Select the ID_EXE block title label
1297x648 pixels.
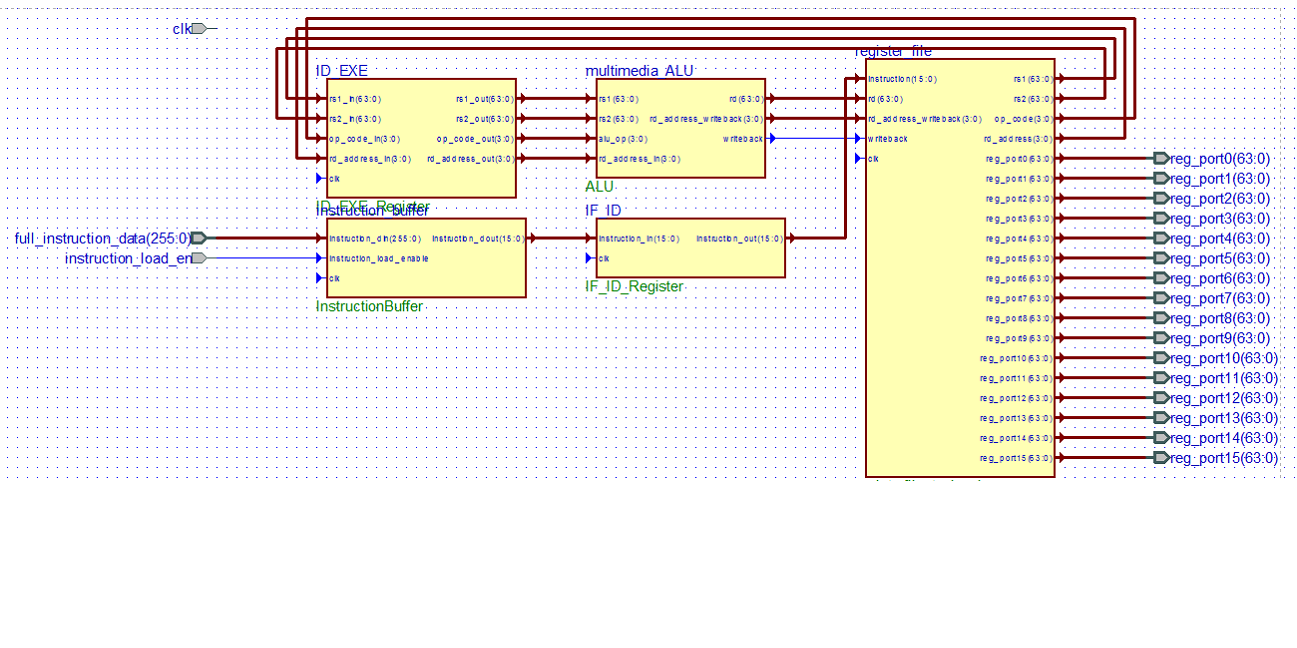coord(342,71)
